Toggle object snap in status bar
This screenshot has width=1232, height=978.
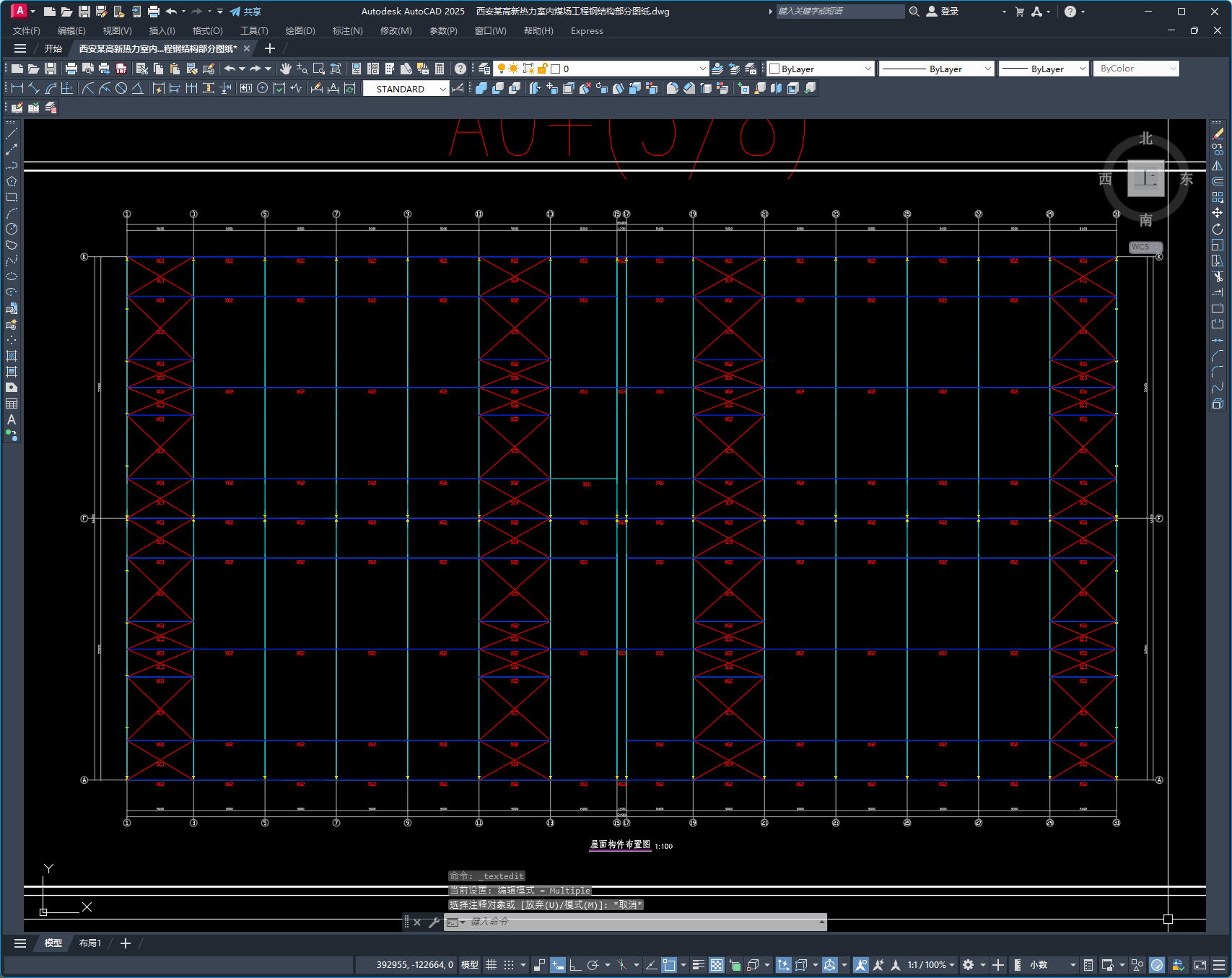[x=669, y=965]
